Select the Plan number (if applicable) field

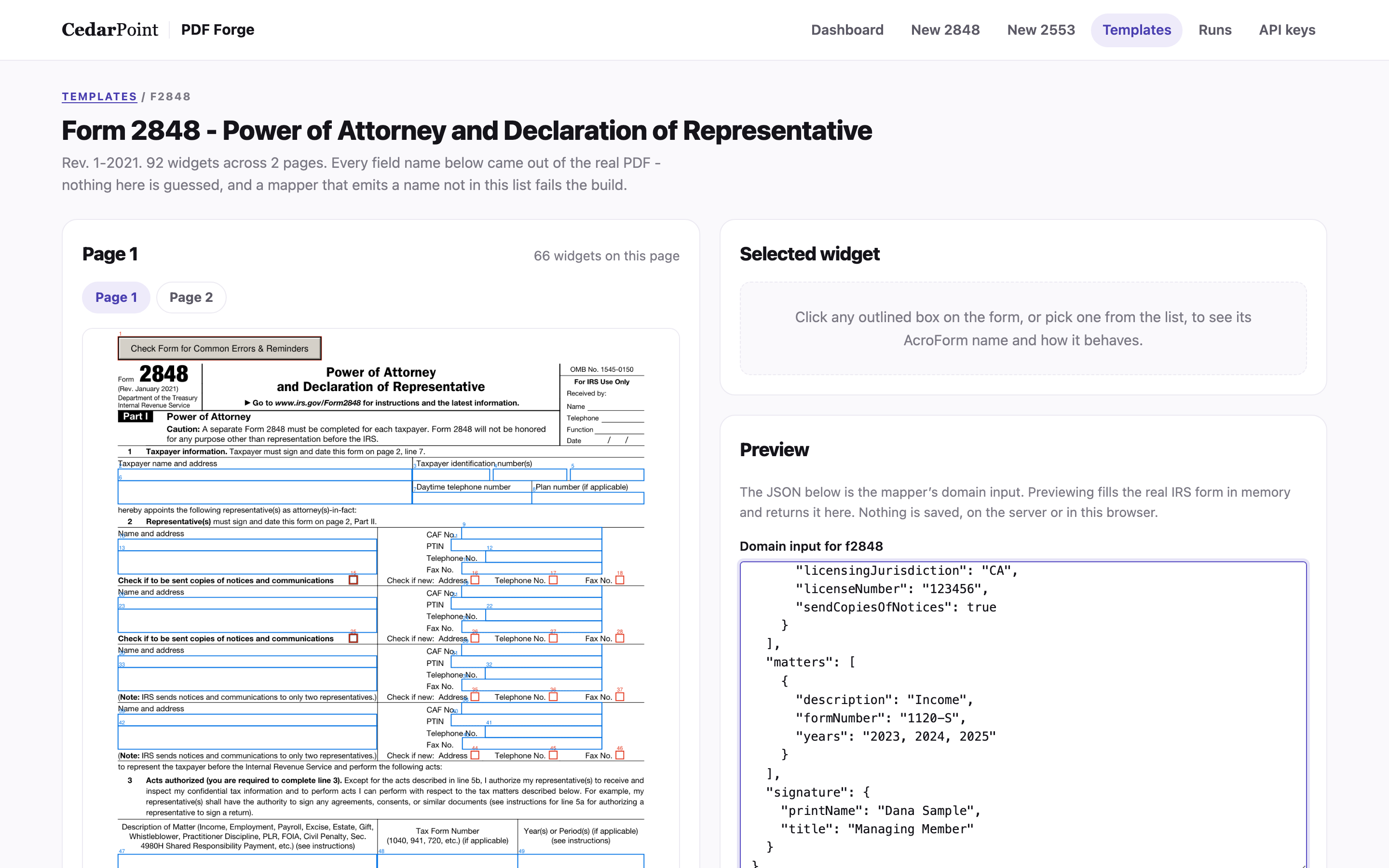pyautogui.click(x=588, y=498)
